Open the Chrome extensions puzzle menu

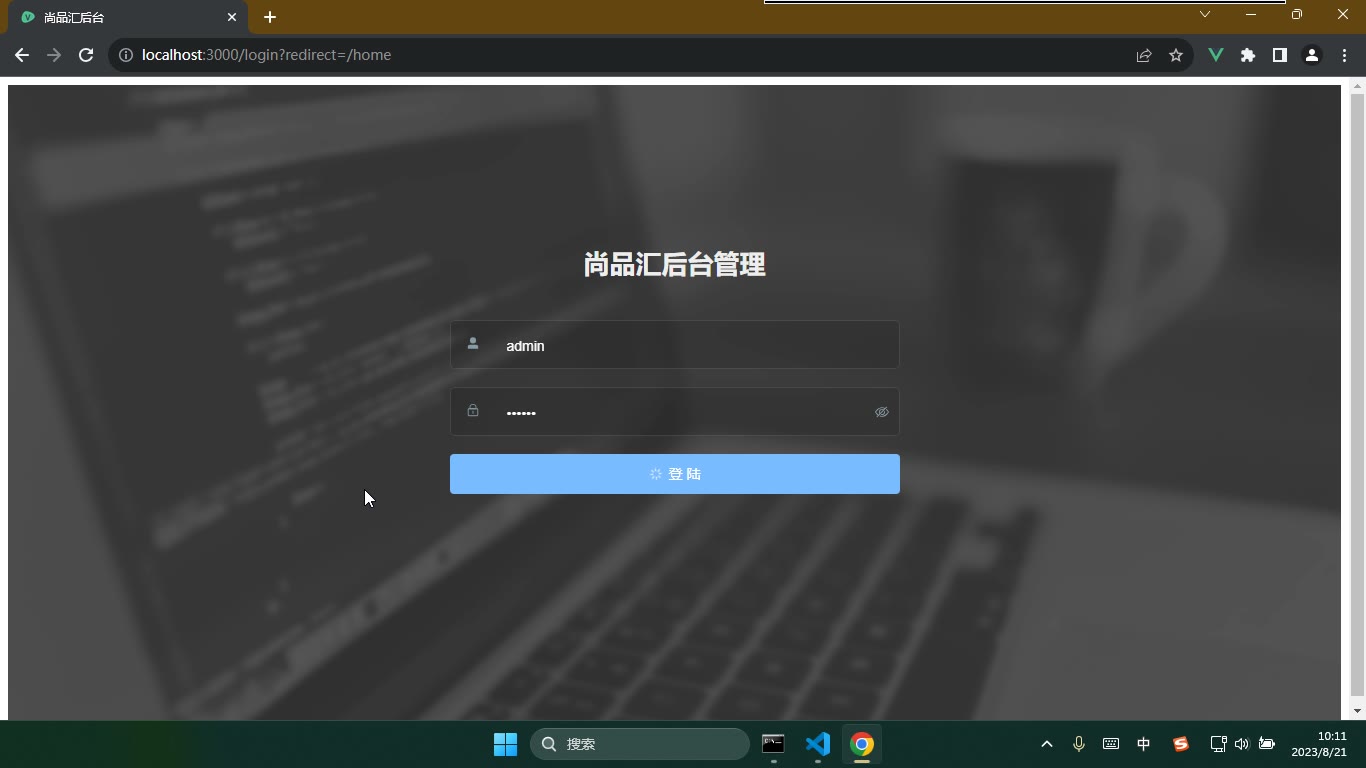point(1248,55)
